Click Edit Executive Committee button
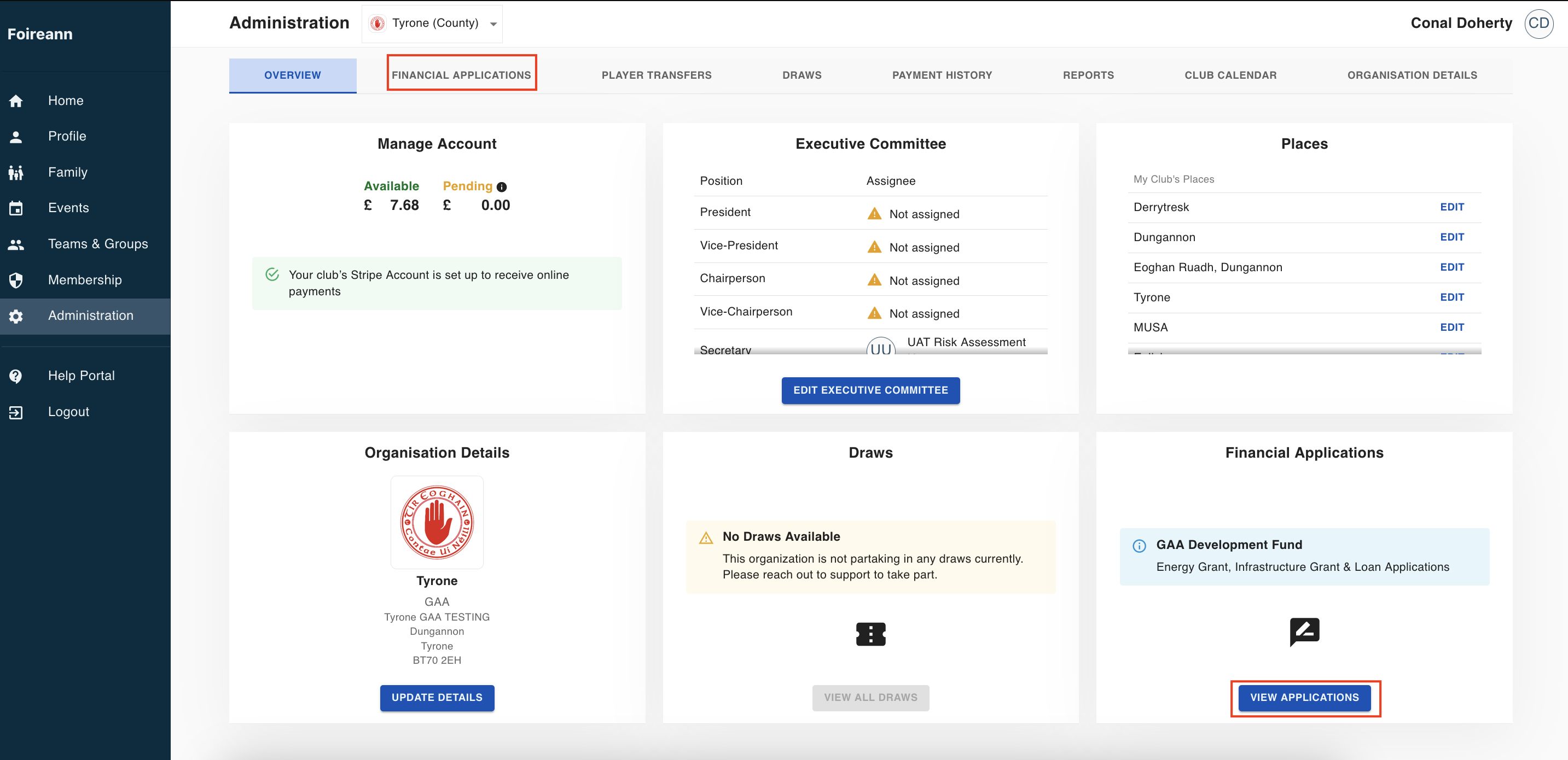The width and height of the screenshot is (1568, 760). 870,390
